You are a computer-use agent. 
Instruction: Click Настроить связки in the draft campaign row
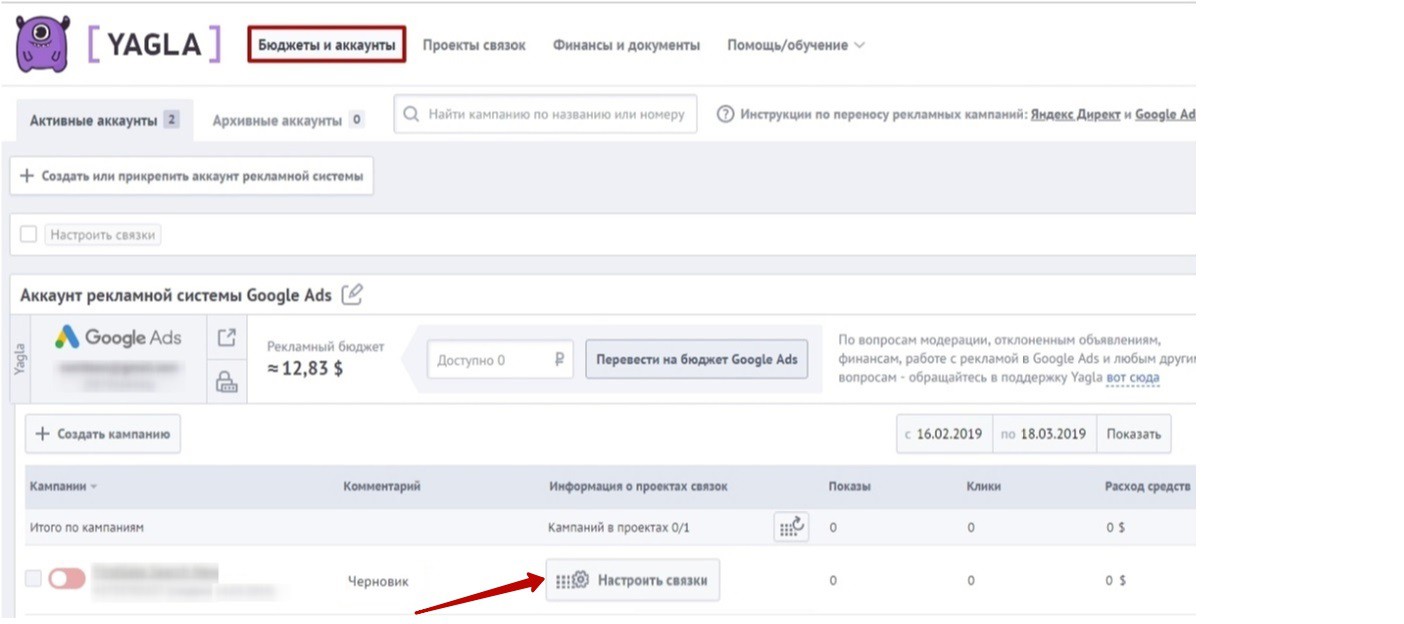[633, 580]
